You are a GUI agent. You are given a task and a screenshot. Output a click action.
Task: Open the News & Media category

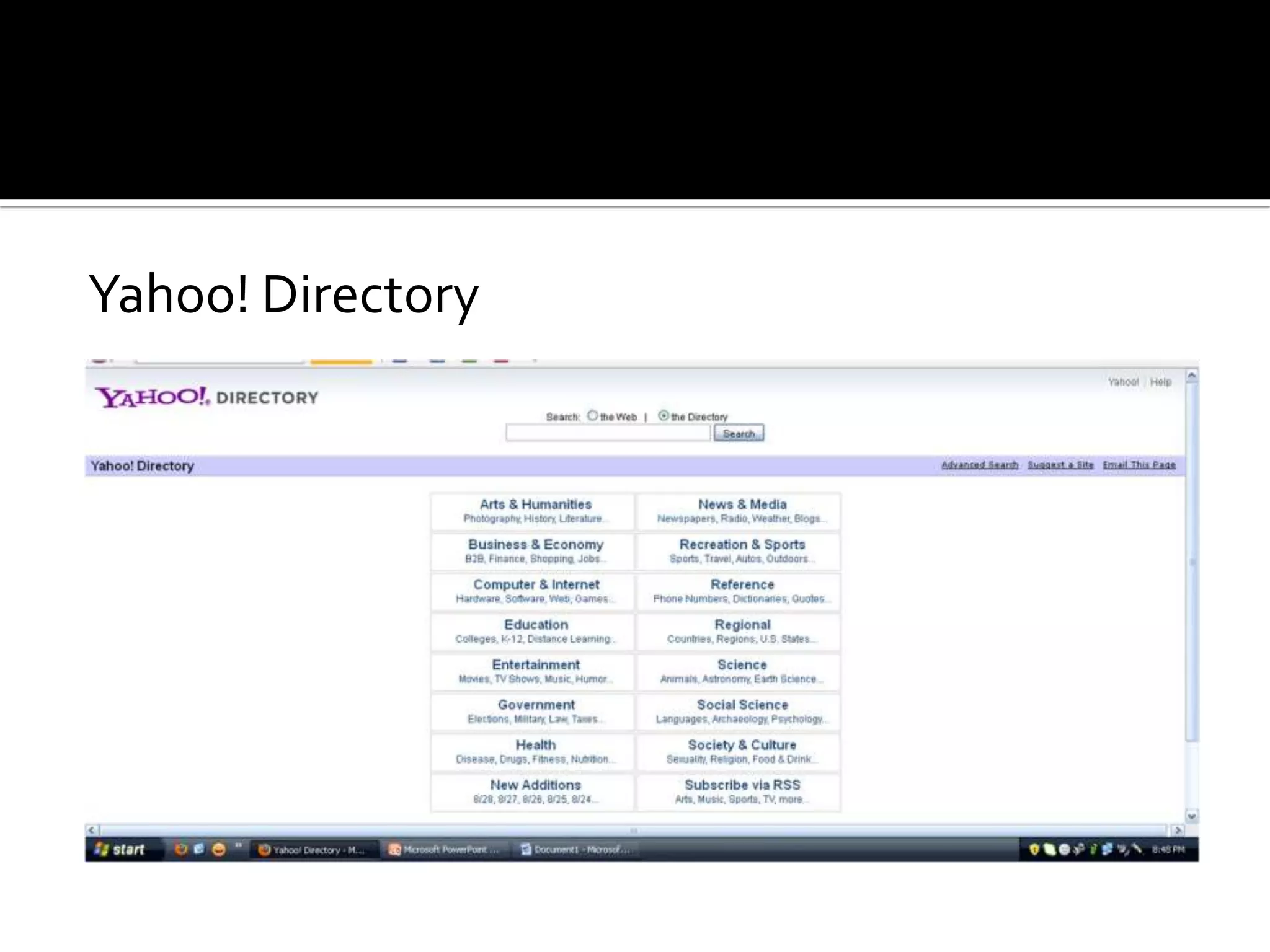[742, 505]
